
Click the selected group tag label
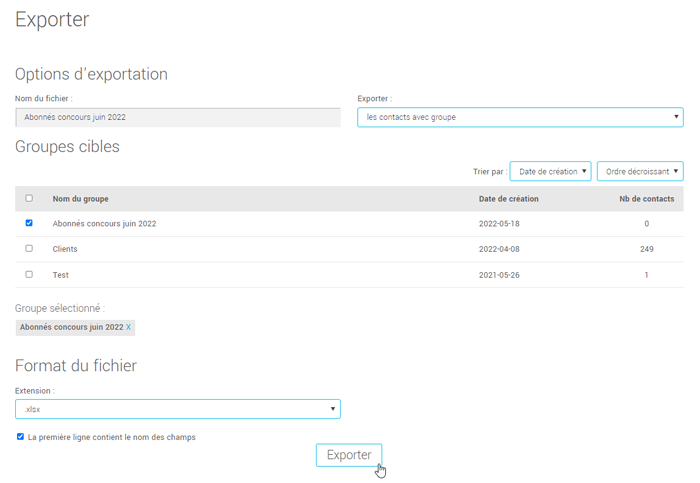click(x=71, y=327)
